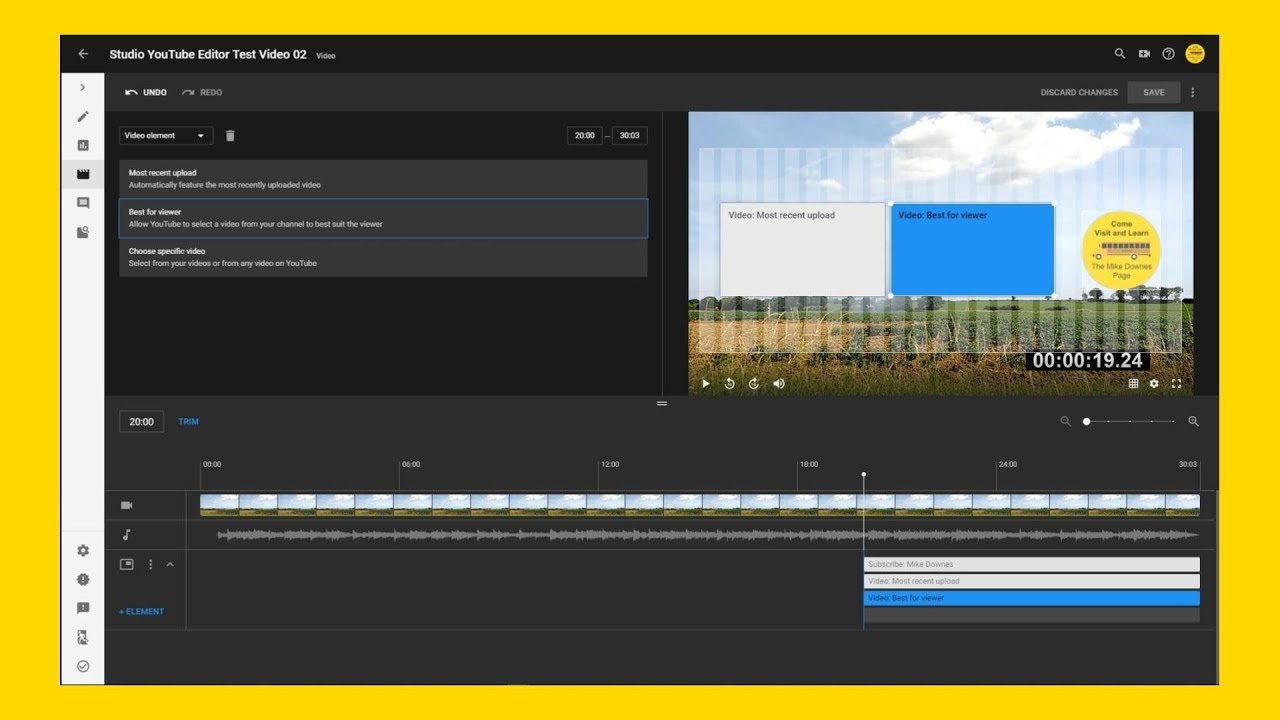Zoom out the timeline magnifier
The width and height of the screenshot is (1280, 720).
(1066, 421)
